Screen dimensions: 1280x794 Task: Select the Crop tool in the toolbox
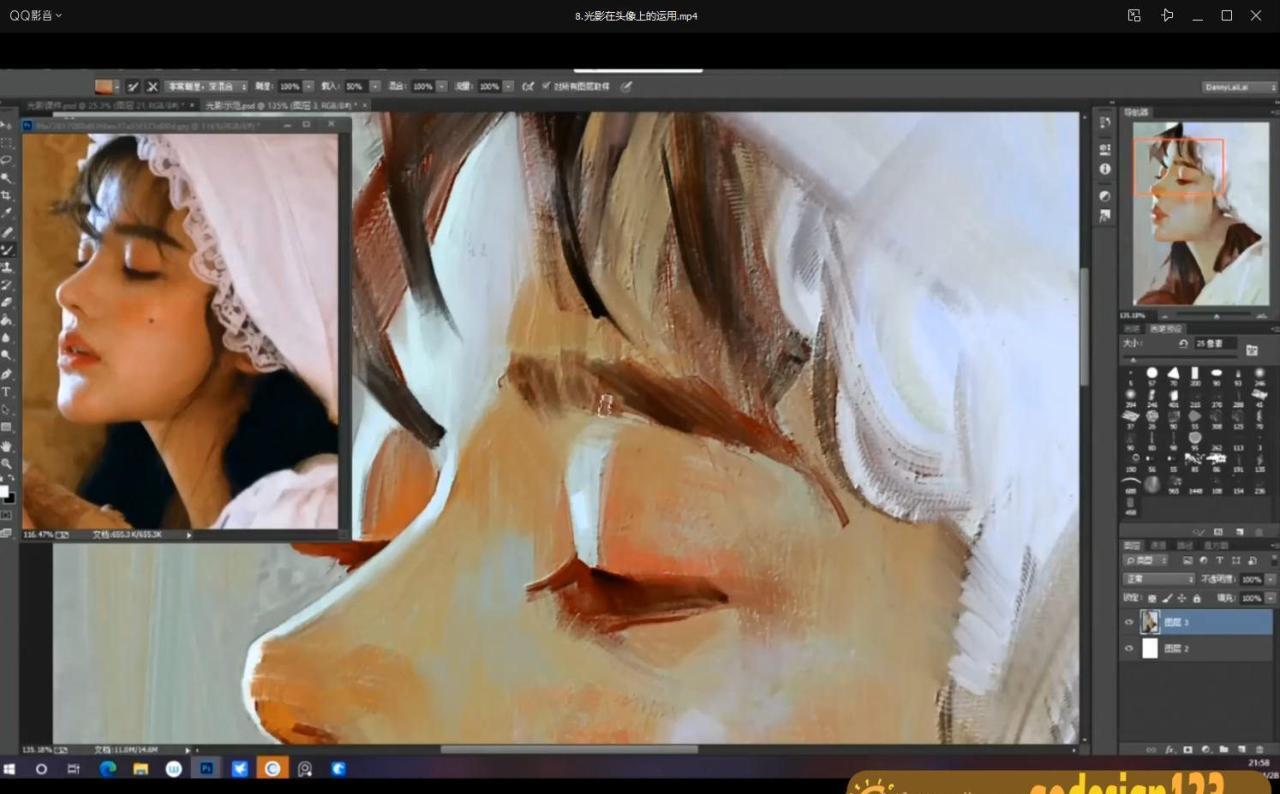[6, 195]
